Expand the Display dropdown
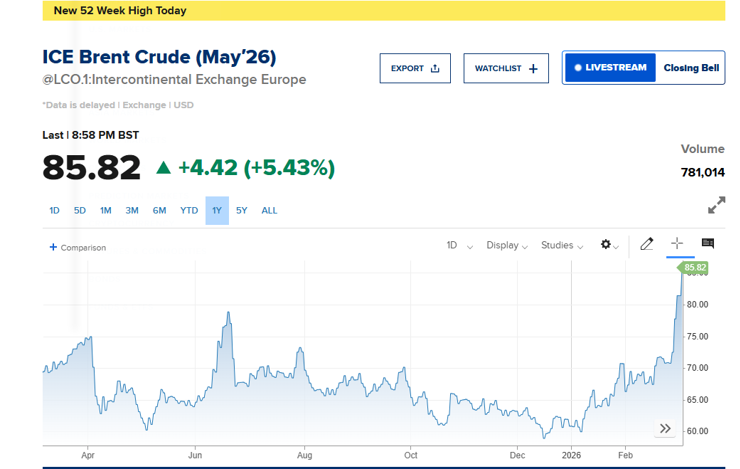This screenshot has width=740, height=469. pos(507,245)
